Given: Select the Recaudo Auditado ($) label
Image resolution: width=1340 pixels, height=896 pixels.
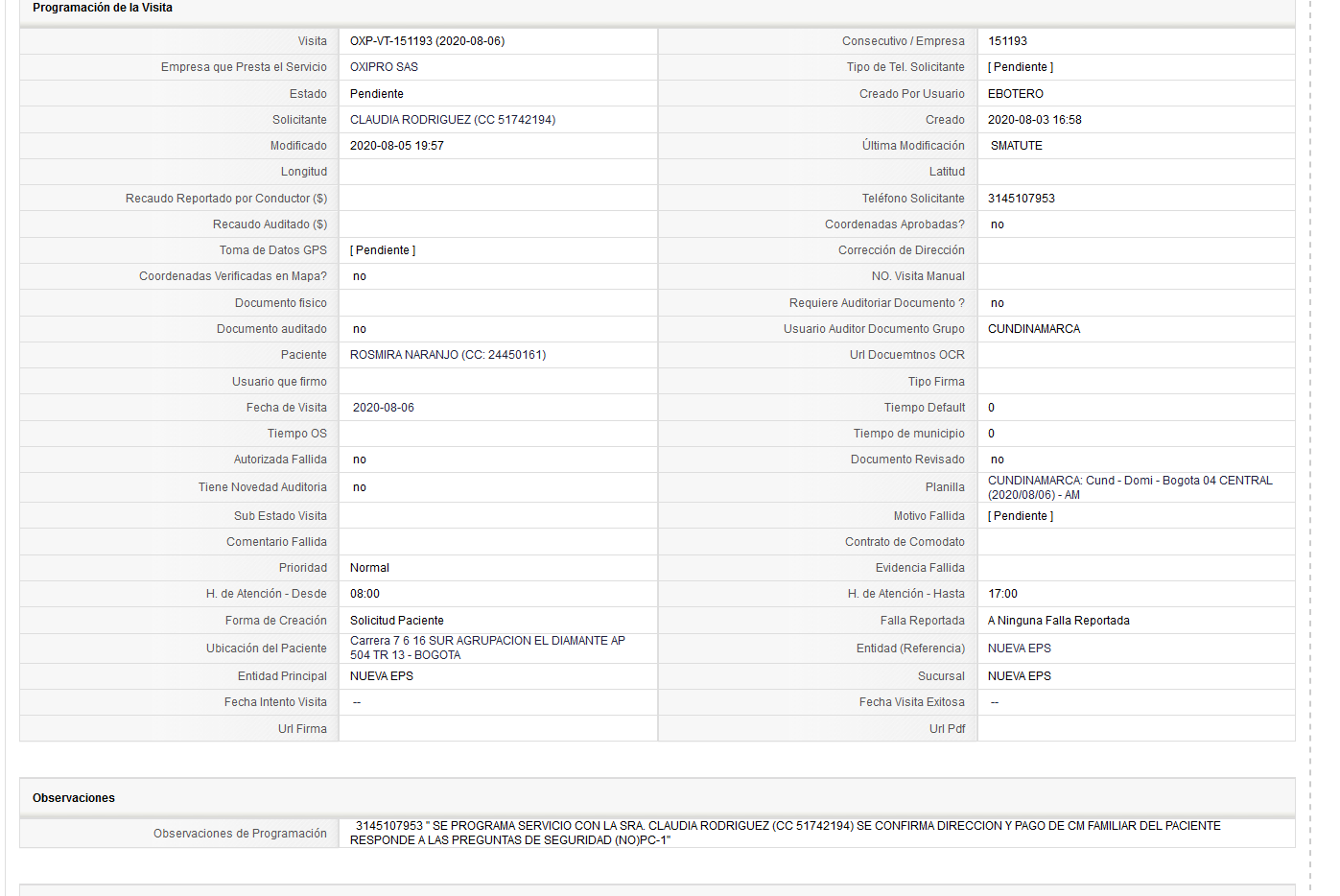Looking at the screenshot, I should [x=270, y=224].
